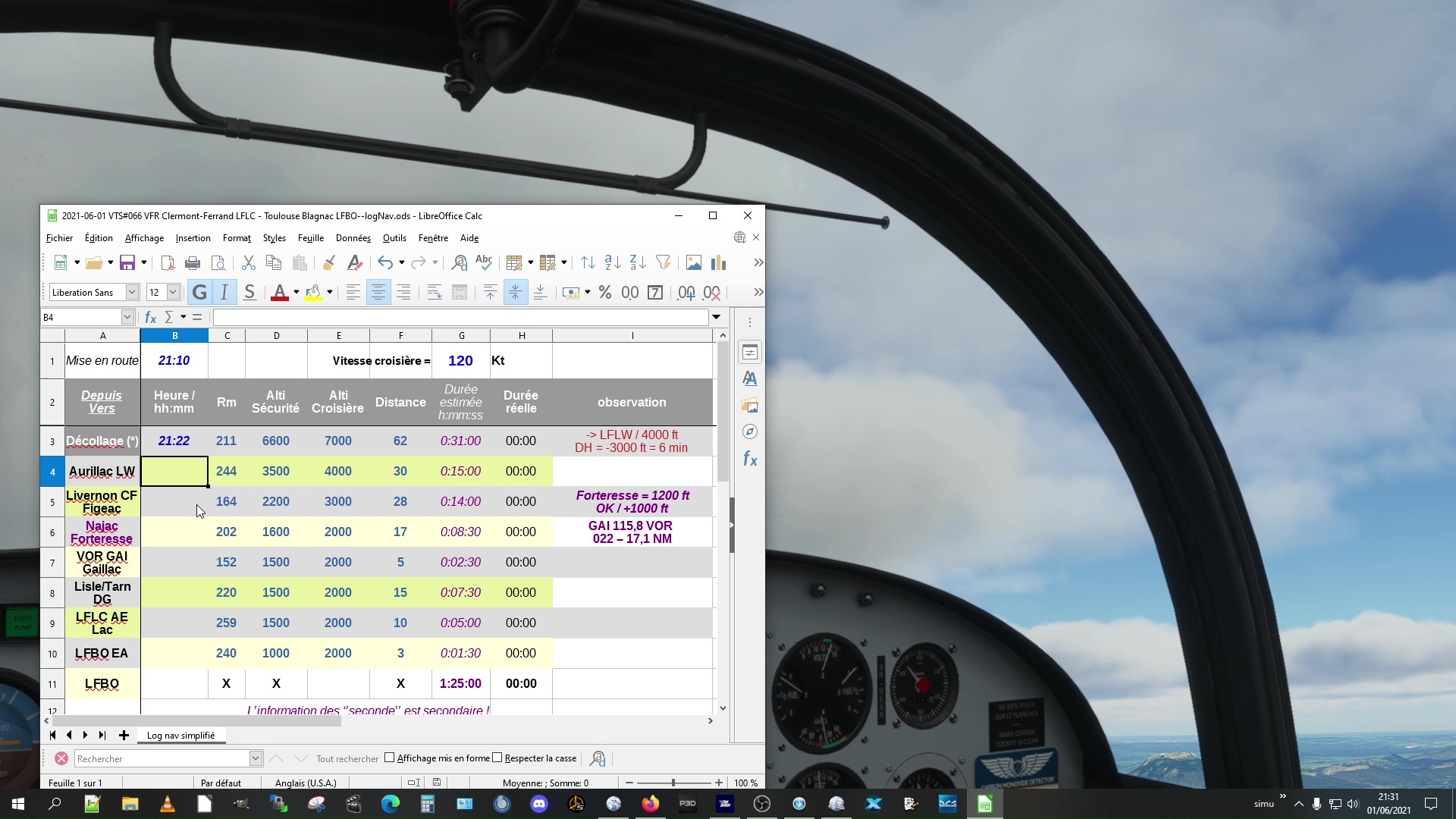Expand the Name Box B4 dropdown
Viewport: 1456px width, 819px height.
click(x=127, y=317)
